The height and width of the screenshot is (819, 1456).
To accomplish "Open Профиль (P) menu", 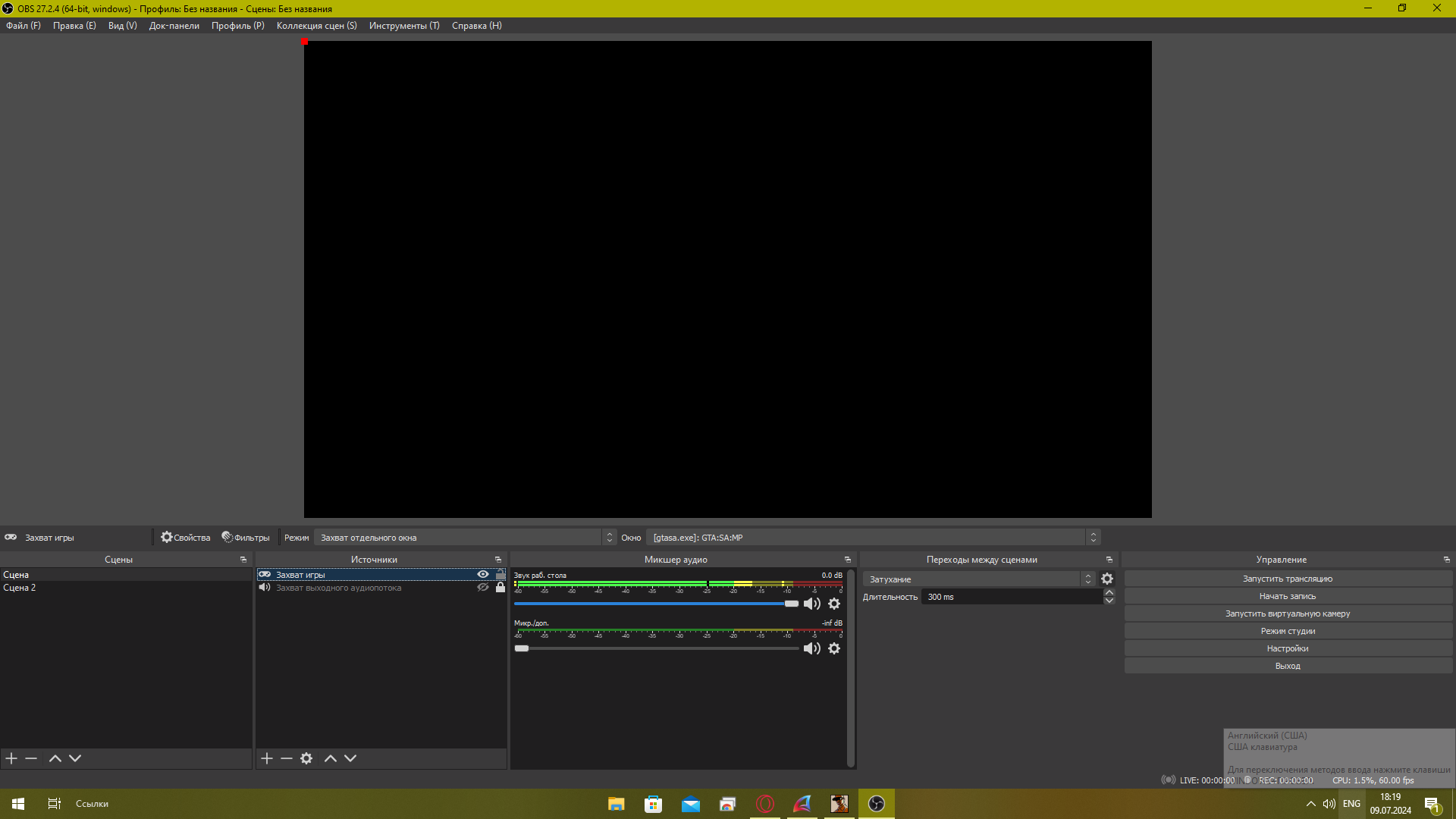I will pos(238,26).
